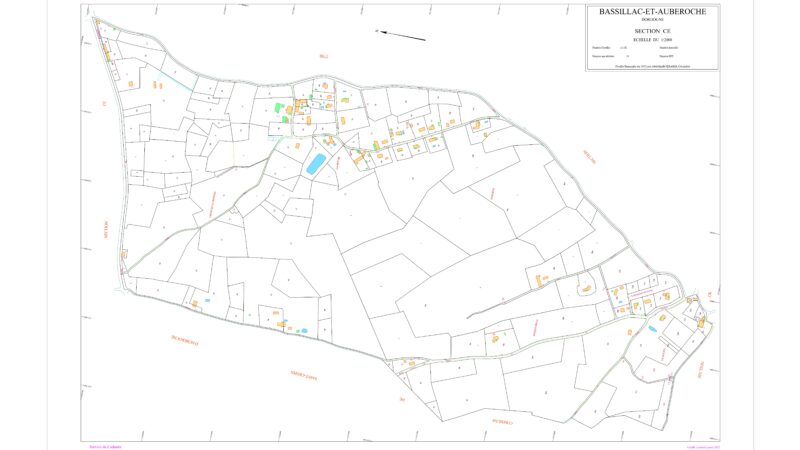Click the bottom info line in title block
Screen dimensions: 800x450
[x=651, y=66]
